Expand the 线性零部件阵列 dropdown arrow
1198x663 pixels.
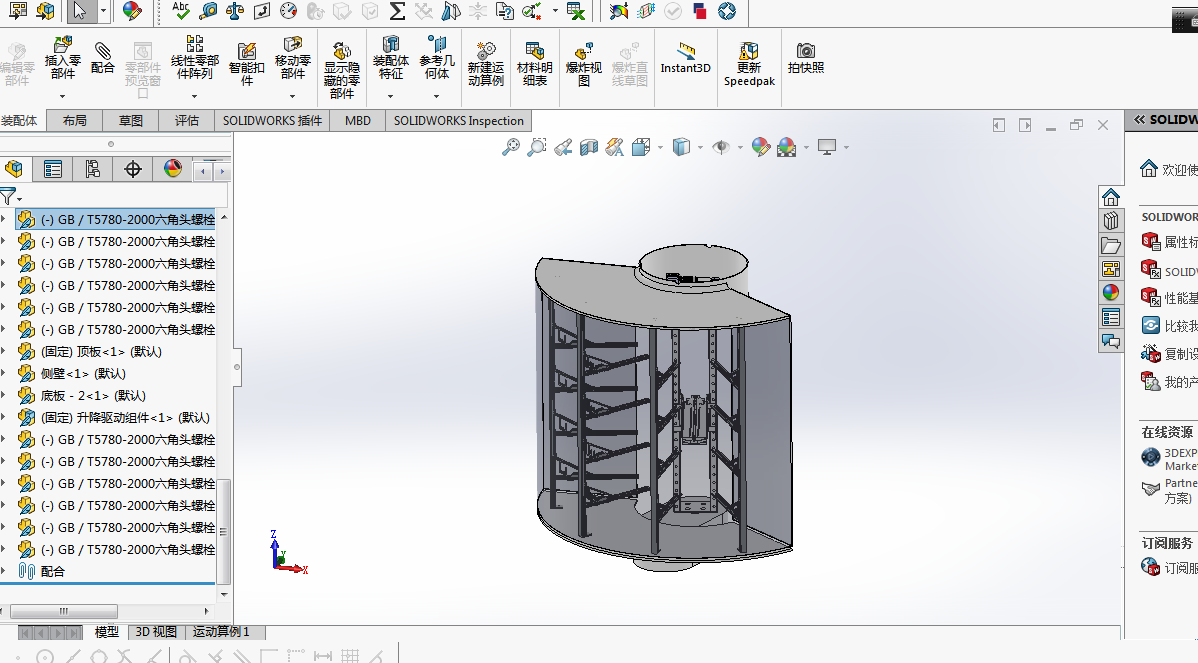point(194,96)
